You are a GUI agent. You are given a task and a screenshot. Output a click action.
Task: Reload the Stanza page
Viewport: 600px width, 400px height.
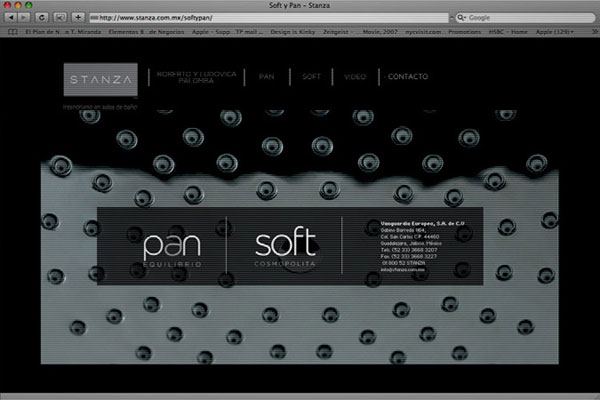[42, 17]
